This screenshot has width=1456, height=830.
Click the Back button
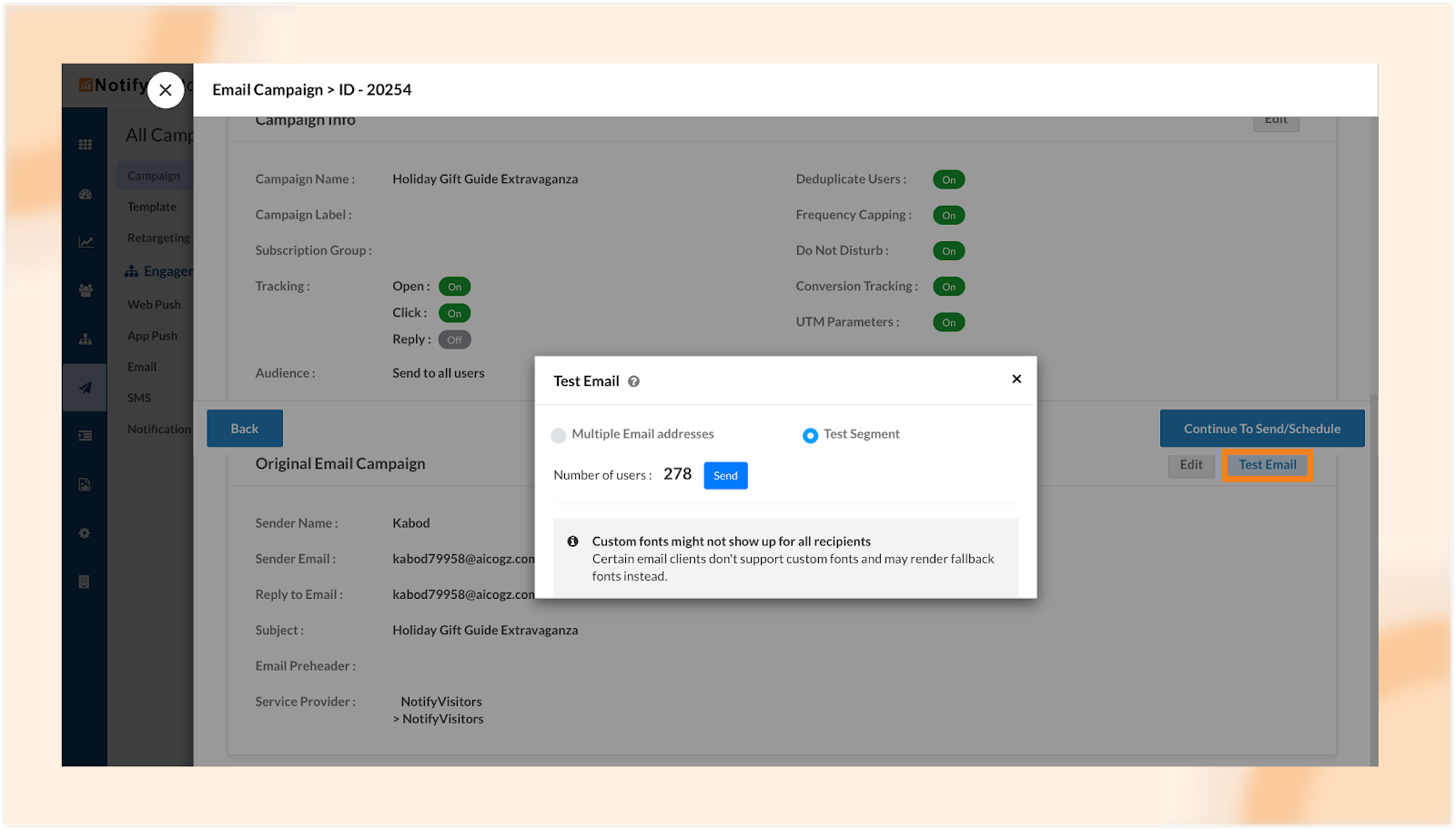click(x=245, y=429)
